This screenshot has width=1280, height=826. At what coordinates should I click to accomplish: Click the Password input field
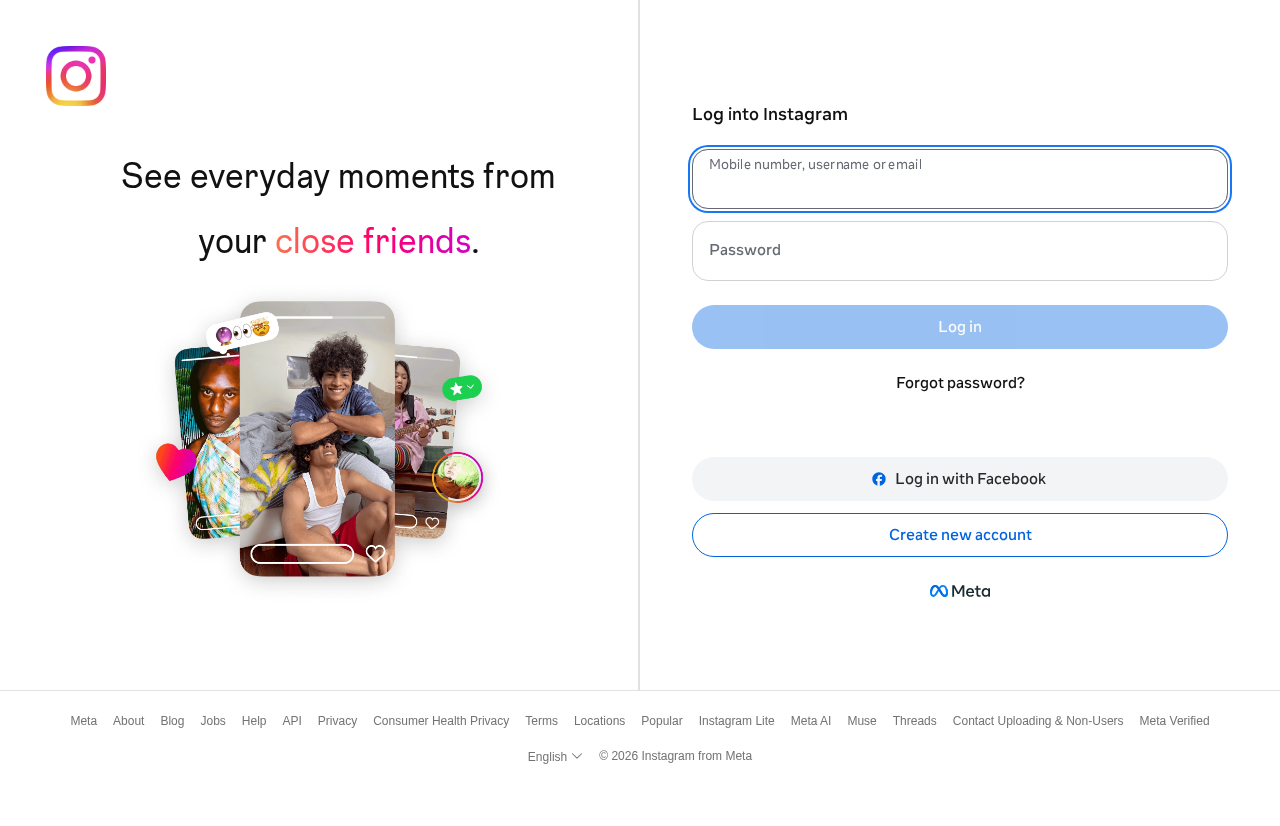click(x=960, y=251)
